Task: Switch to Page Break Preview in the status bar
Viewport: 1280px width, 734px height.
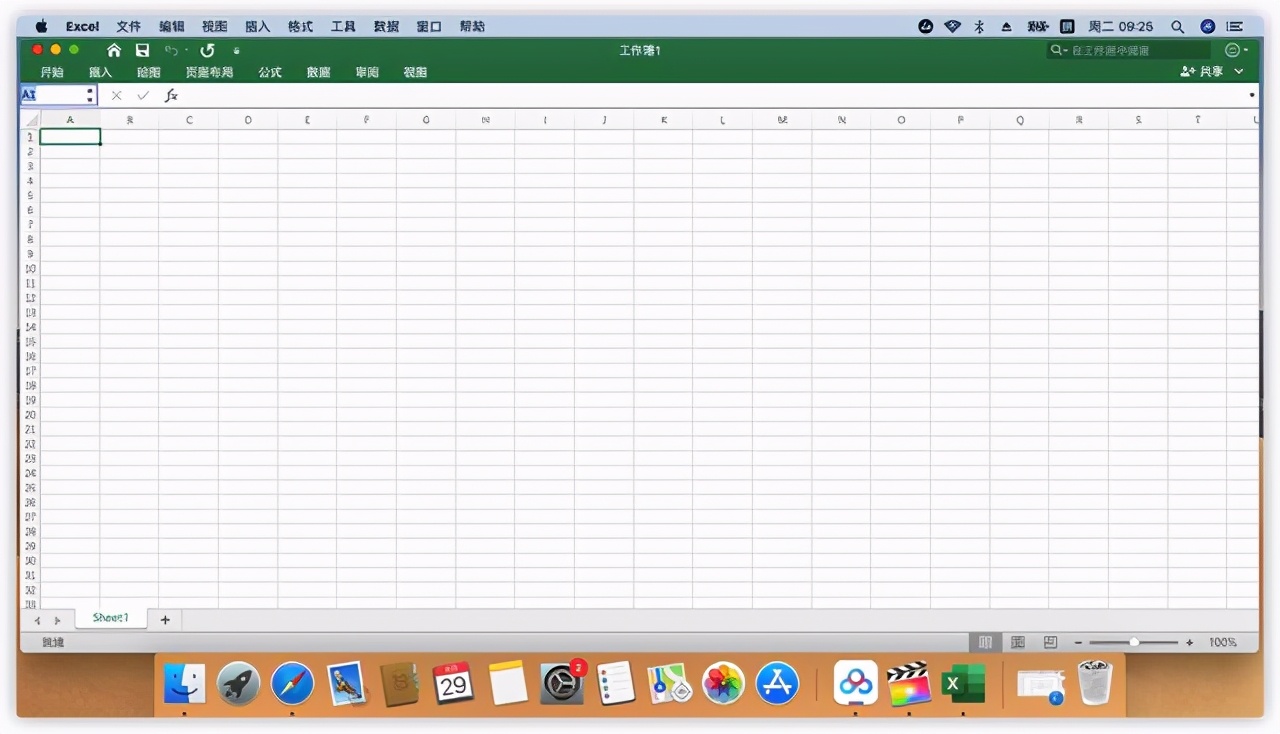Action: [1050, 642]
